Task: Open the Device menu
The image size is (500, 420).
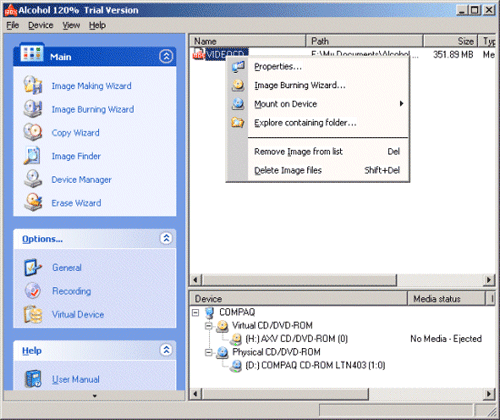Action: click(41, 25)
